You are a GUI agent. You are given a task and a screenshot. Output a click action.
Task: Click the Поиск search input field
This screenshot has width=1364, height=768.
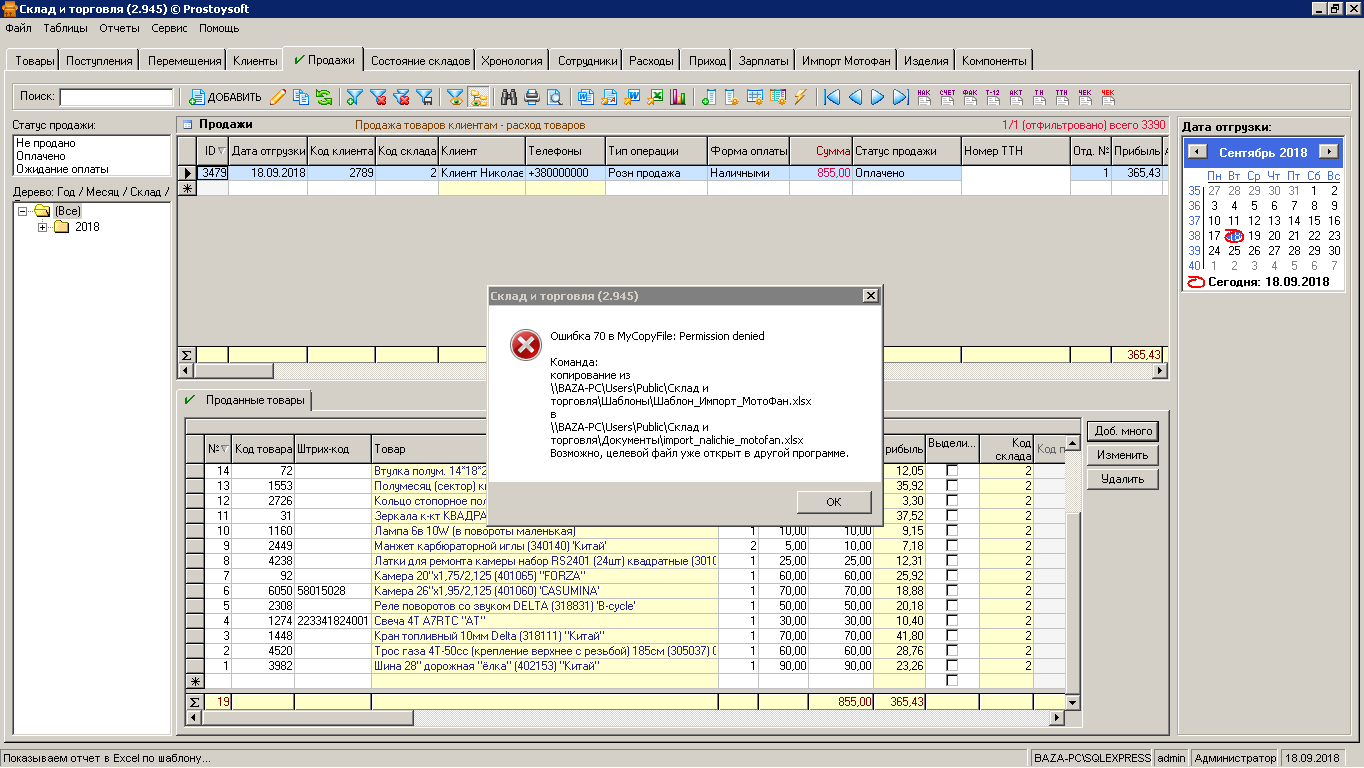[116, 97]
